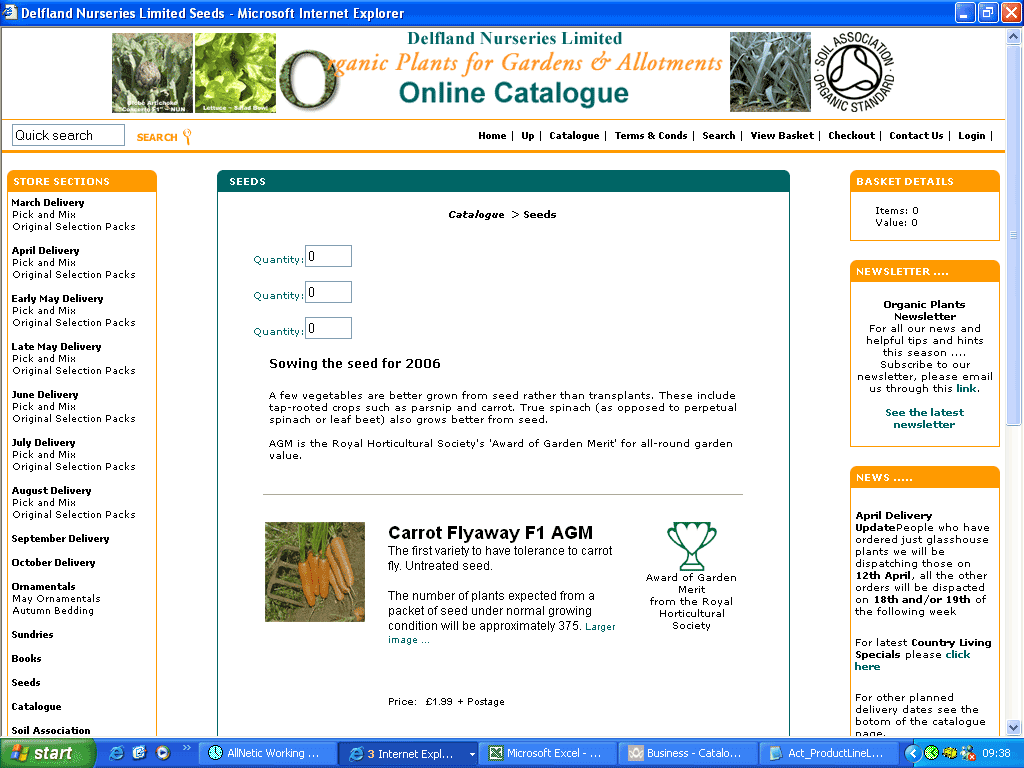Click the Soil Association Organic Standard logo
Image resolution: width=1024 pixels, height=768 pixels.
pyautogui.click(x=853, y=72)
